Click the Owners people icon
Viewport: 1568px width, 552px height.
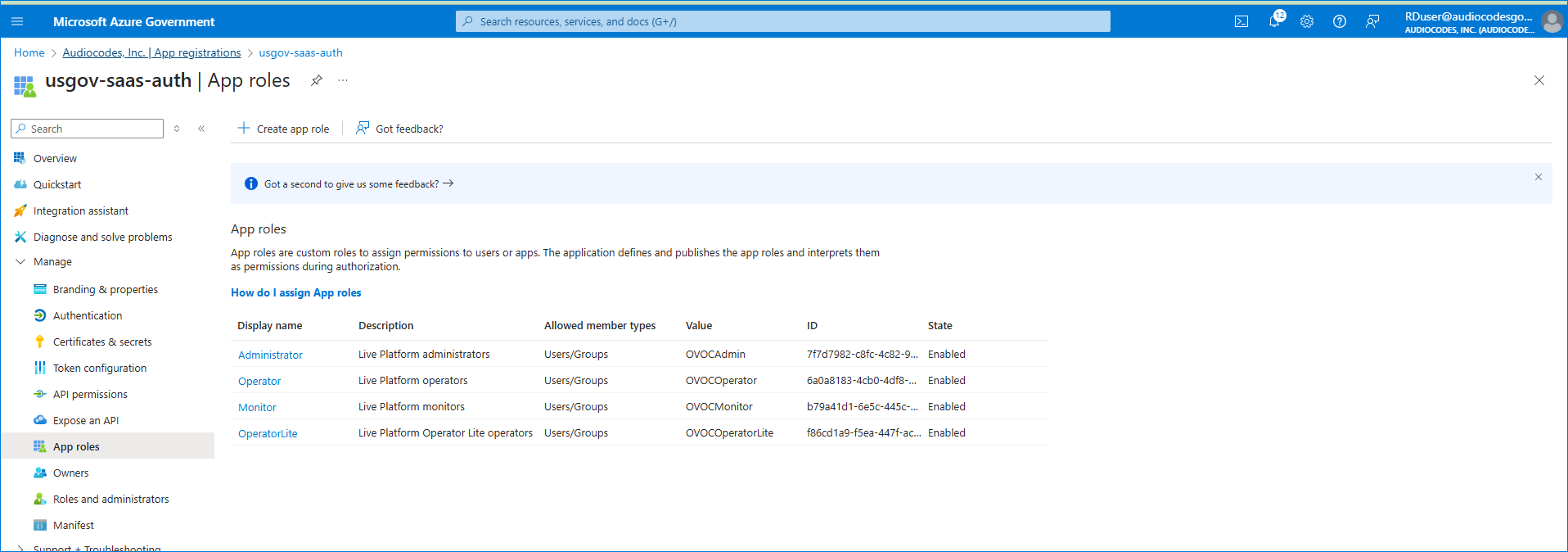[39, 473]
